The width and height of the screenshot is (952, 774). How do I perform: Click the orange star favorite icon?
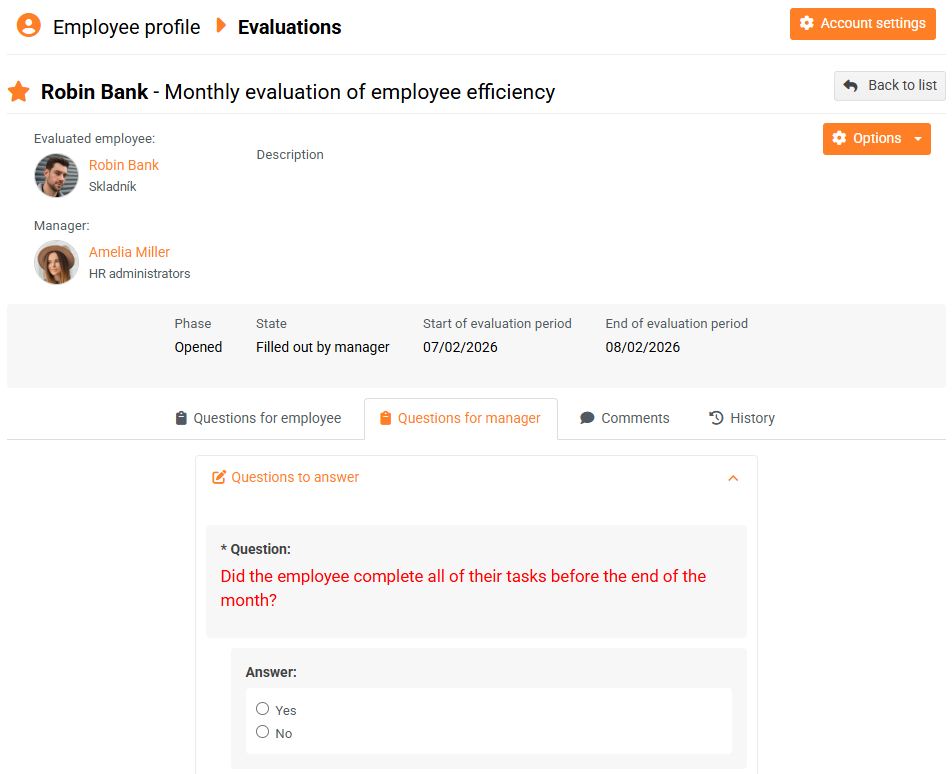click(18, 92)
